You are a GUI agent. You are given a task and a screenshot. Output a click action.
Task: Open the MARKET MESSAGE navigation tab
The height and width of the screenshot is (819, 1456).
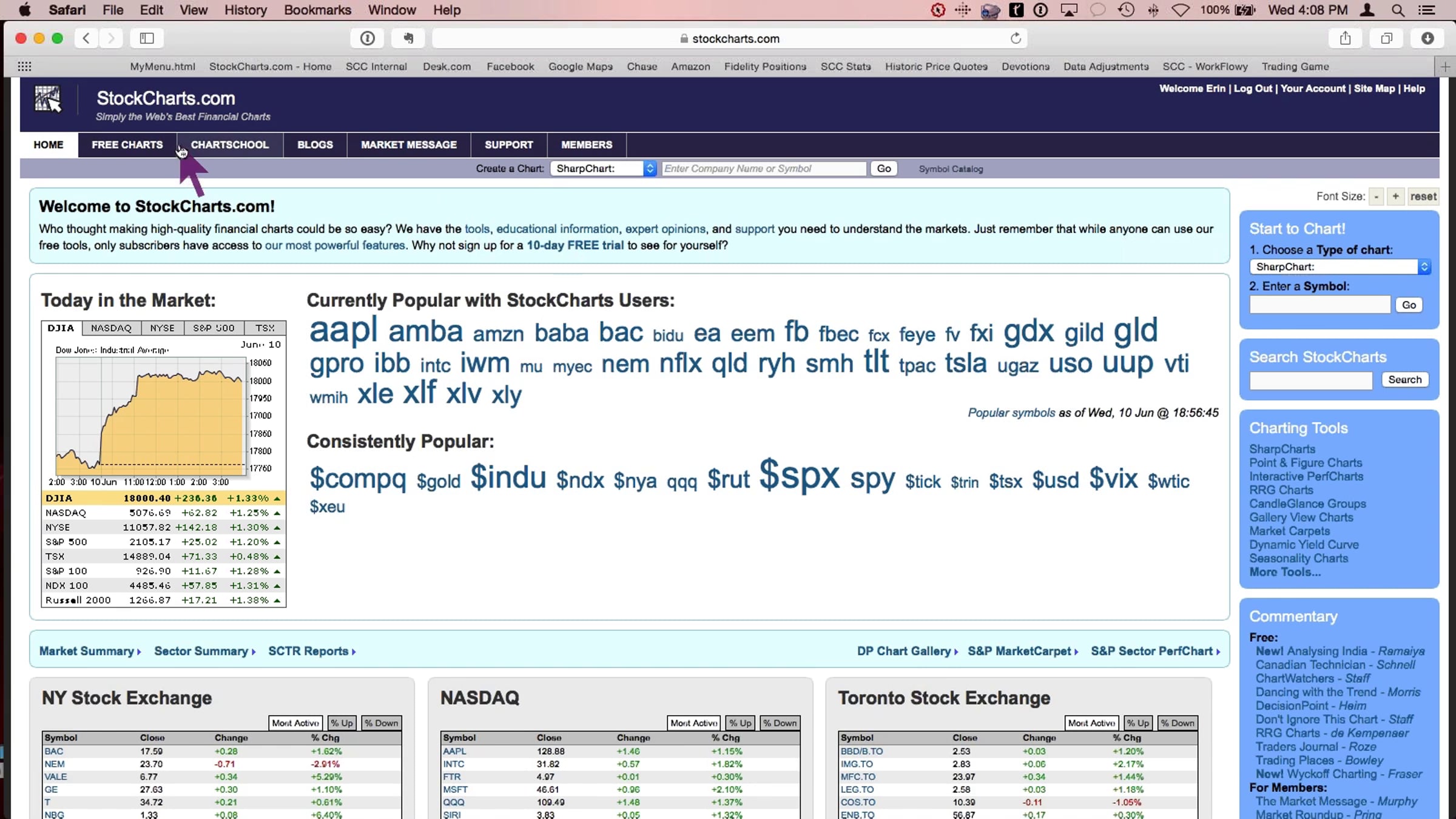click(x=408, y=145)
